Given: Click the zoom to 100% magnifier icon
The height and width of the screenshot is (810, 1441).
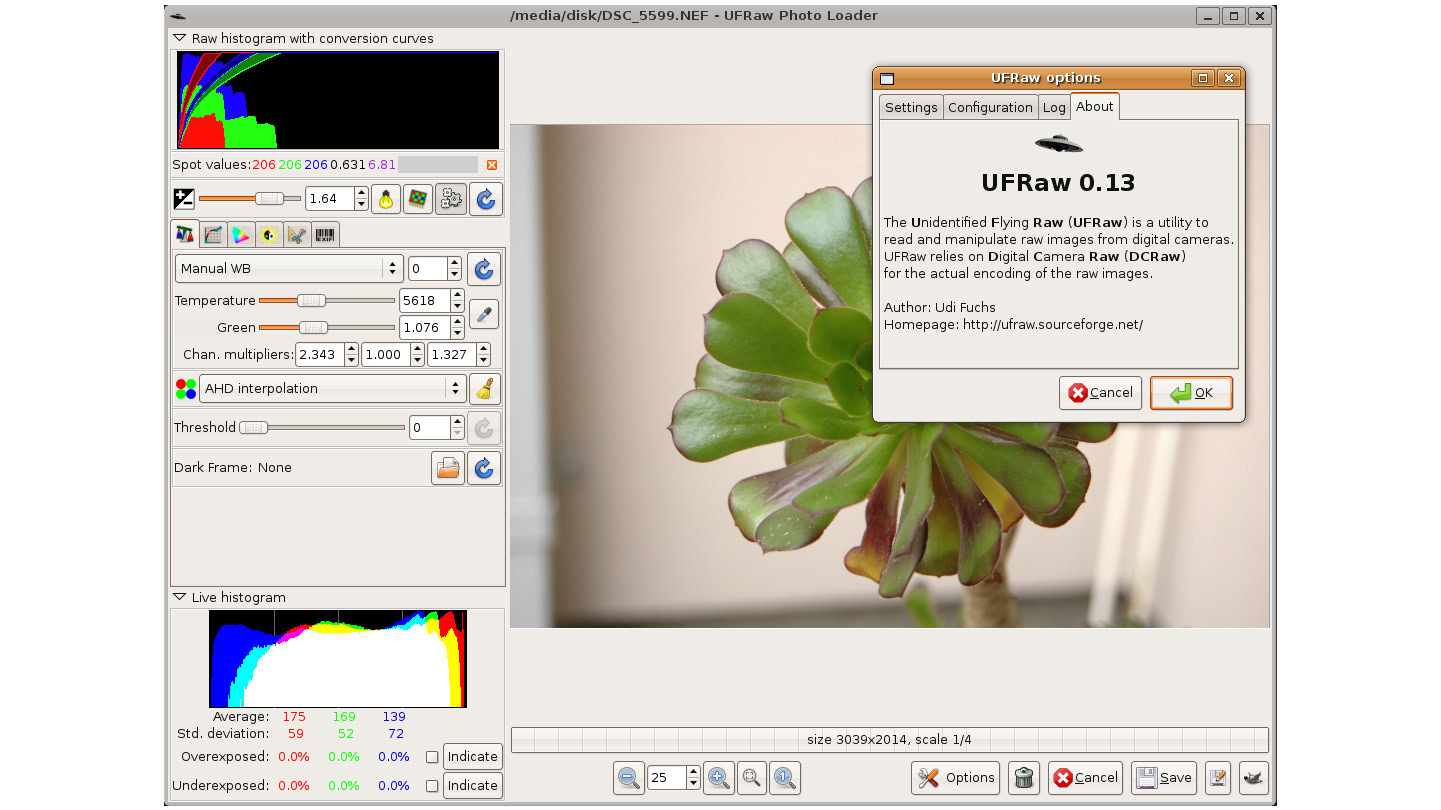Looking at the screenshot, I should click(x=784, y=778).
